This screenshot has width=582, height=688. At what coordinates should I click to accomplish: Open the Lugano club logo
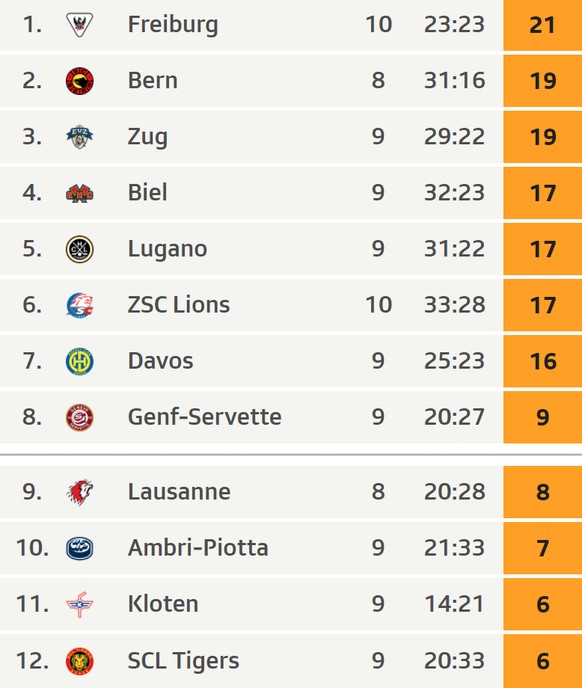(x=79, y=249)
